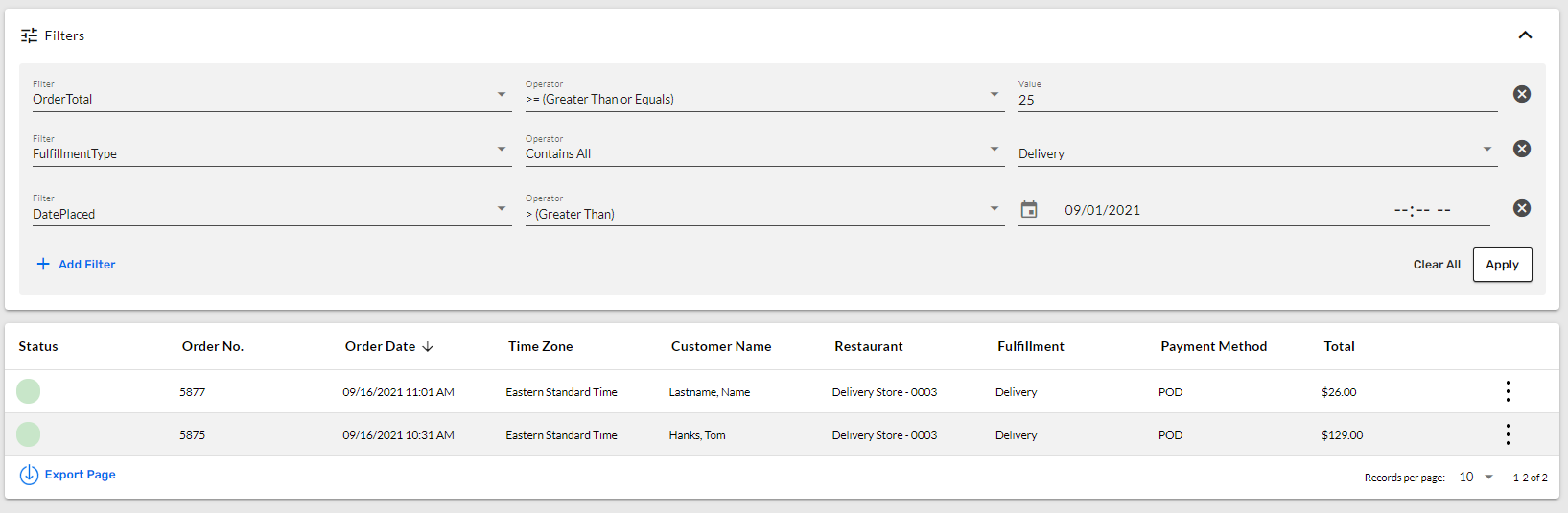The height and width of the screenshot is (513, 1568).
Task: Sort by the Fulfillment column
Action: [1031, 346]
